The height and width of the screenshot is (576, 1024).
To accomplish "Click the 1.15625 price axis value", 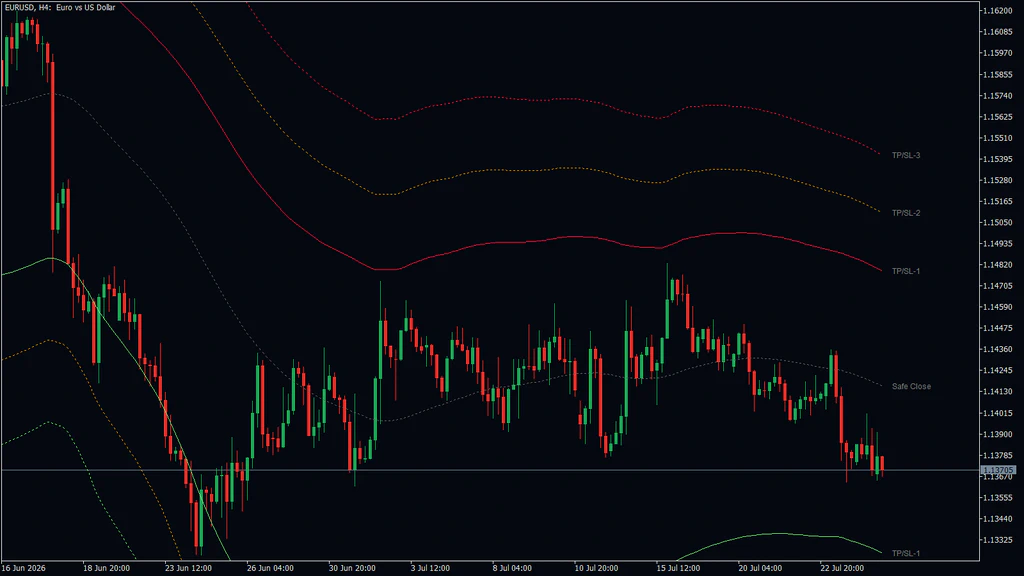I will coord(998,118).
